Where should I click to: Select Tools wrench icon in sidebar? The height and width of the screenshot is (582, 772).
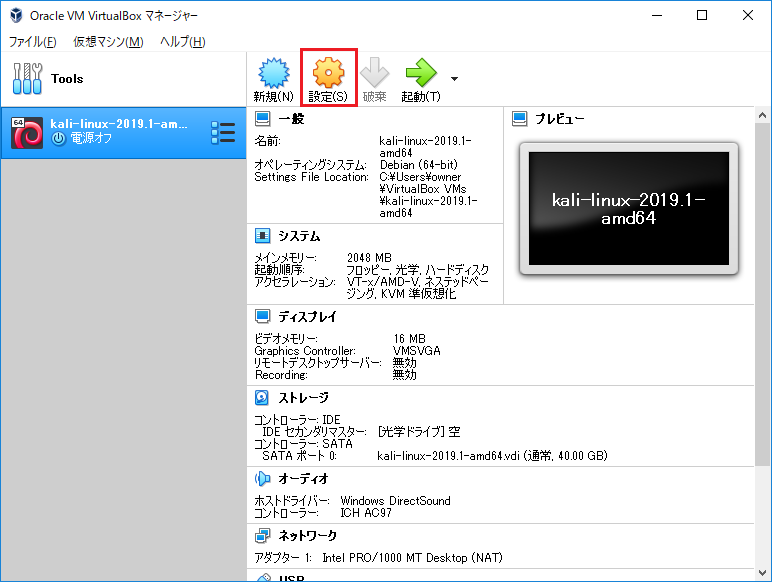pyautogui.click(x=28, y=78)
